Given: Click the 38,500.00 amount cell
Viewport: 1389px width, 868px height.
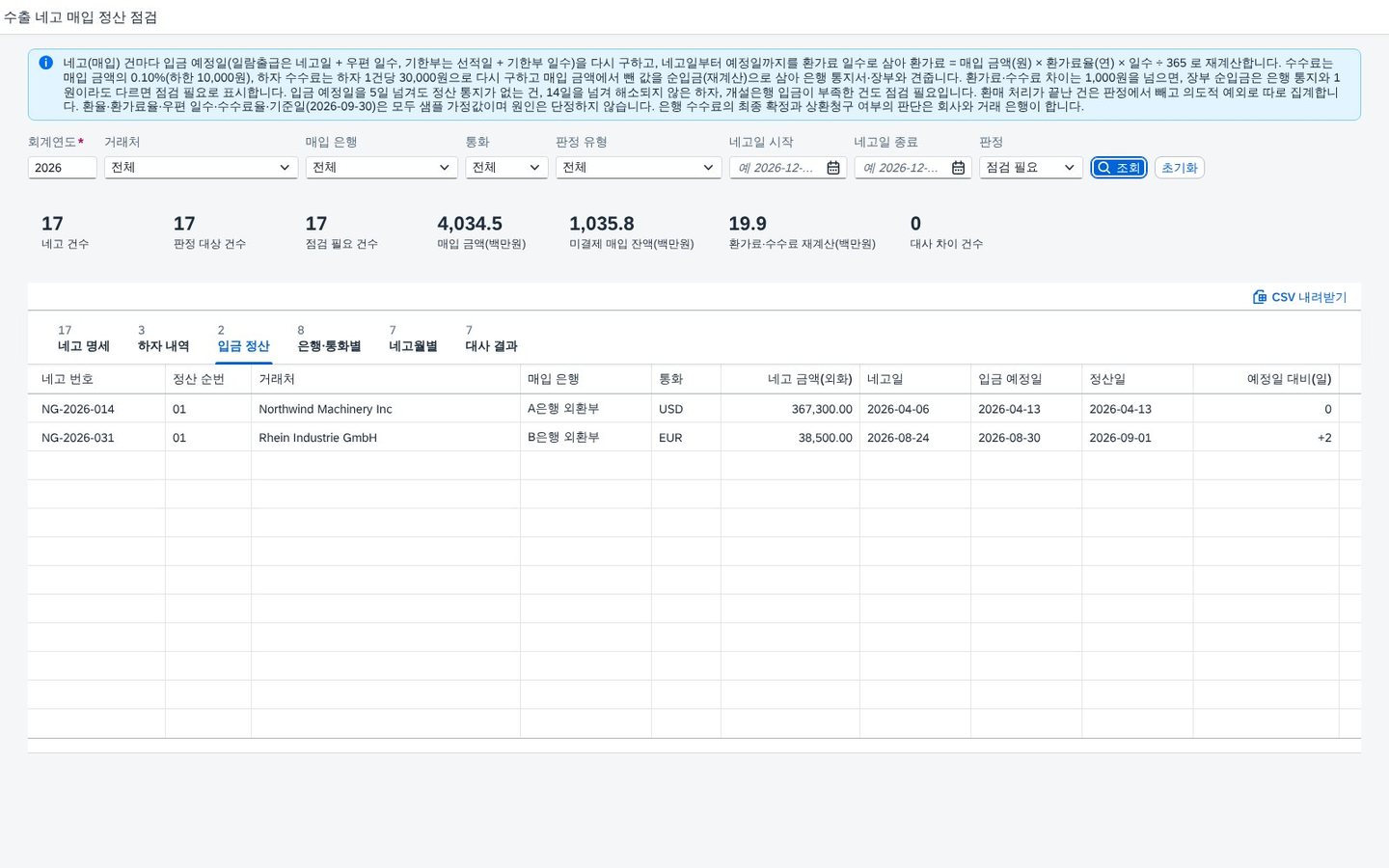Looking at the screenshot, I should coord(790,438).
